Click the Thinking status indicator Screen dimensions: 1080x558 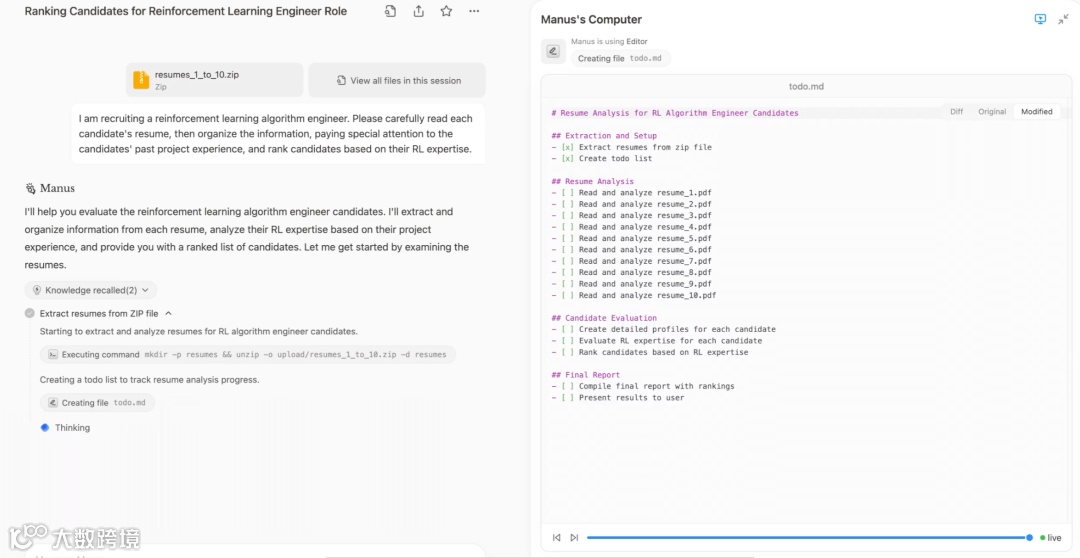coord(65,428)
